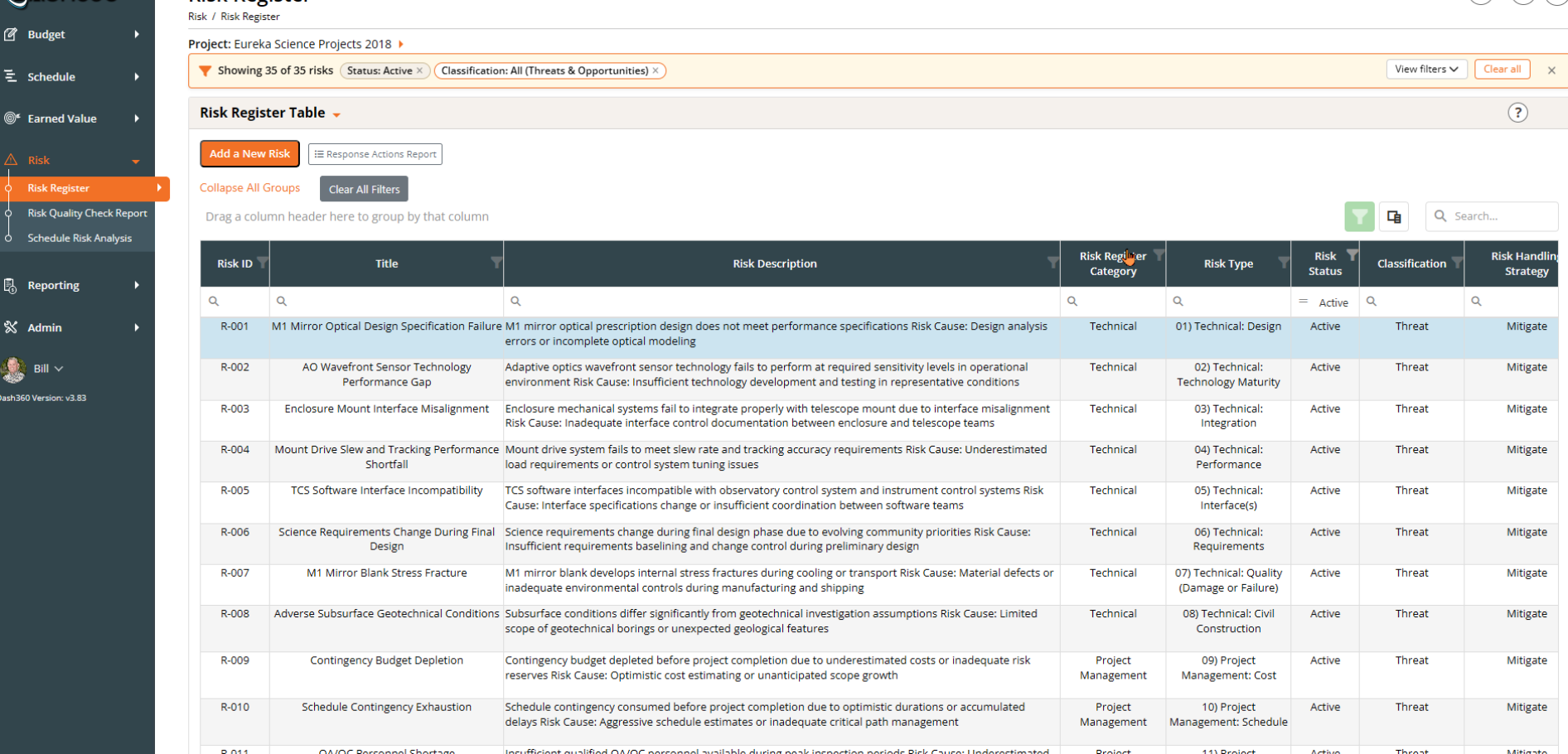Click the orange filter funnel icon
This screenshot has height=754, width=1568.
(205, 71)
